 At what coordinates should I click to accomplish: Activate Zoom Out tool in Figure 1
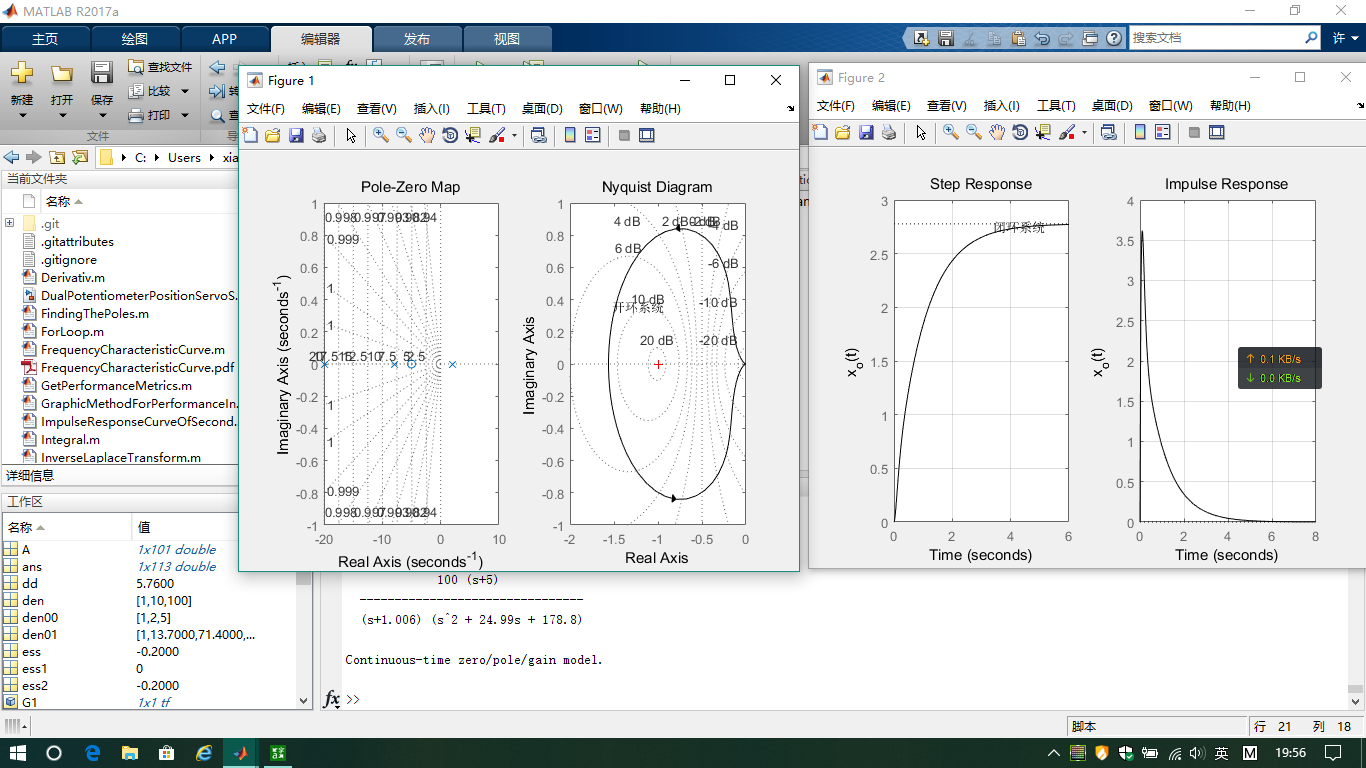pyautogui.click(x=404, y=135)
